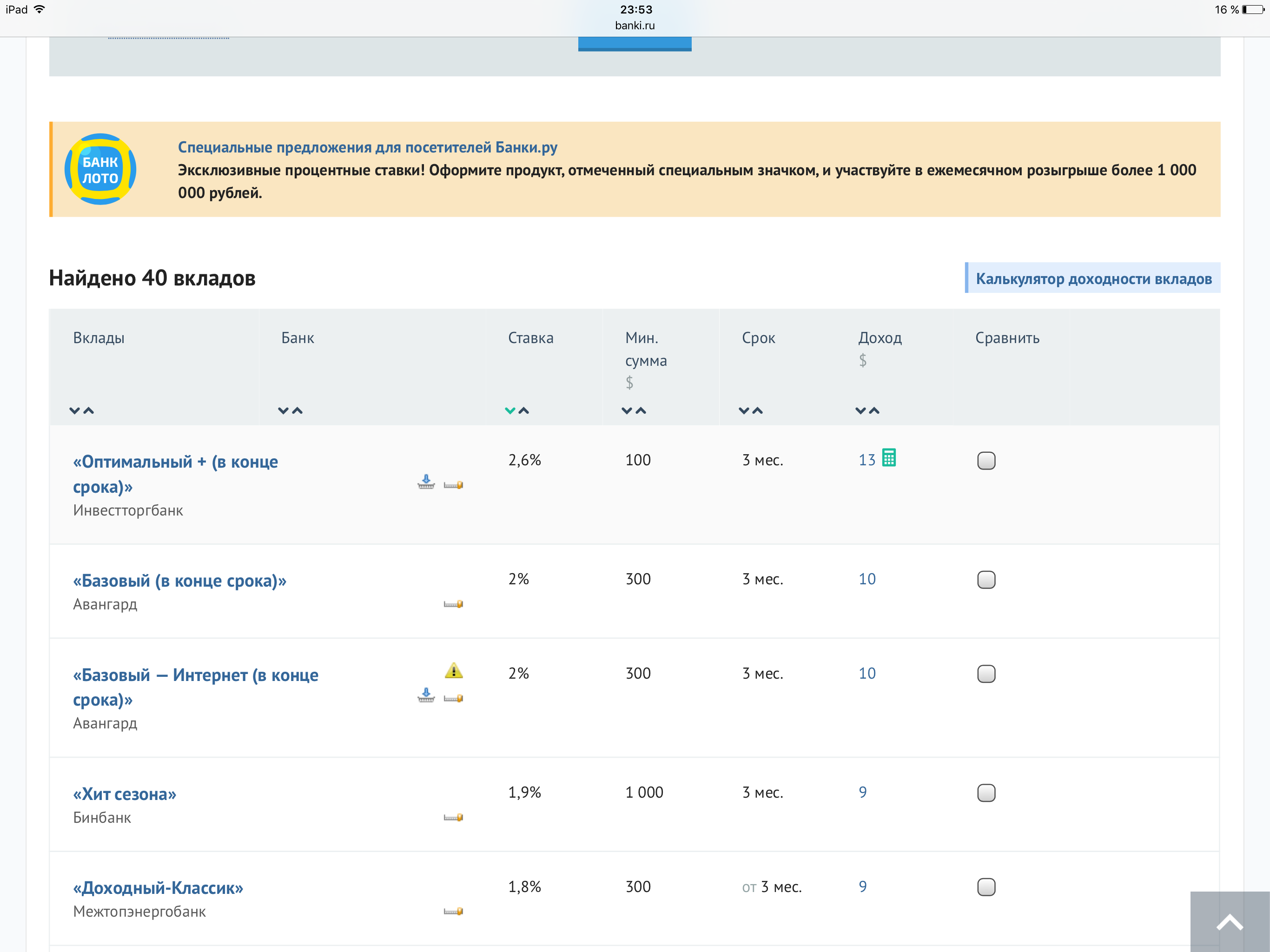Sort Срок column descending with down arrow
The width and height of the screenshot is (1270, 952).
coord(744,410)
